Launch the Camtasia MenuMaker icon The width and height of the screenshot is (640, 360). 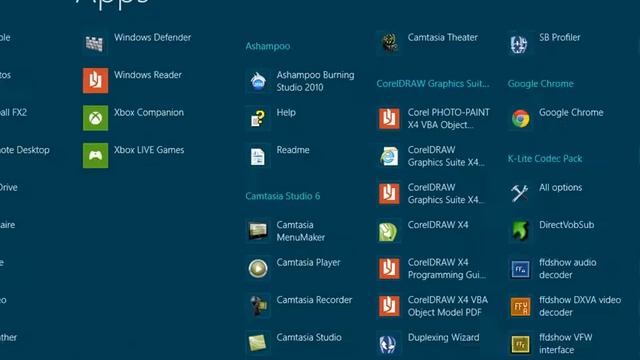pyautogui.click(x=258, y=231)
